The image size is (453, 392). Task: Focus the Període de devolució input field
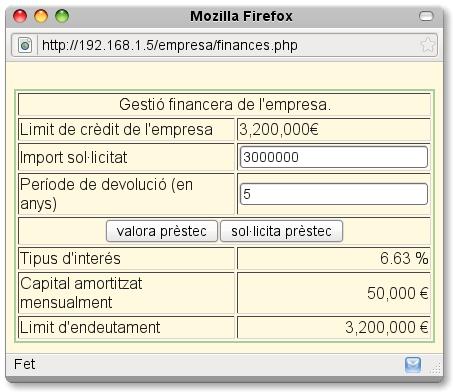point(334,194)
